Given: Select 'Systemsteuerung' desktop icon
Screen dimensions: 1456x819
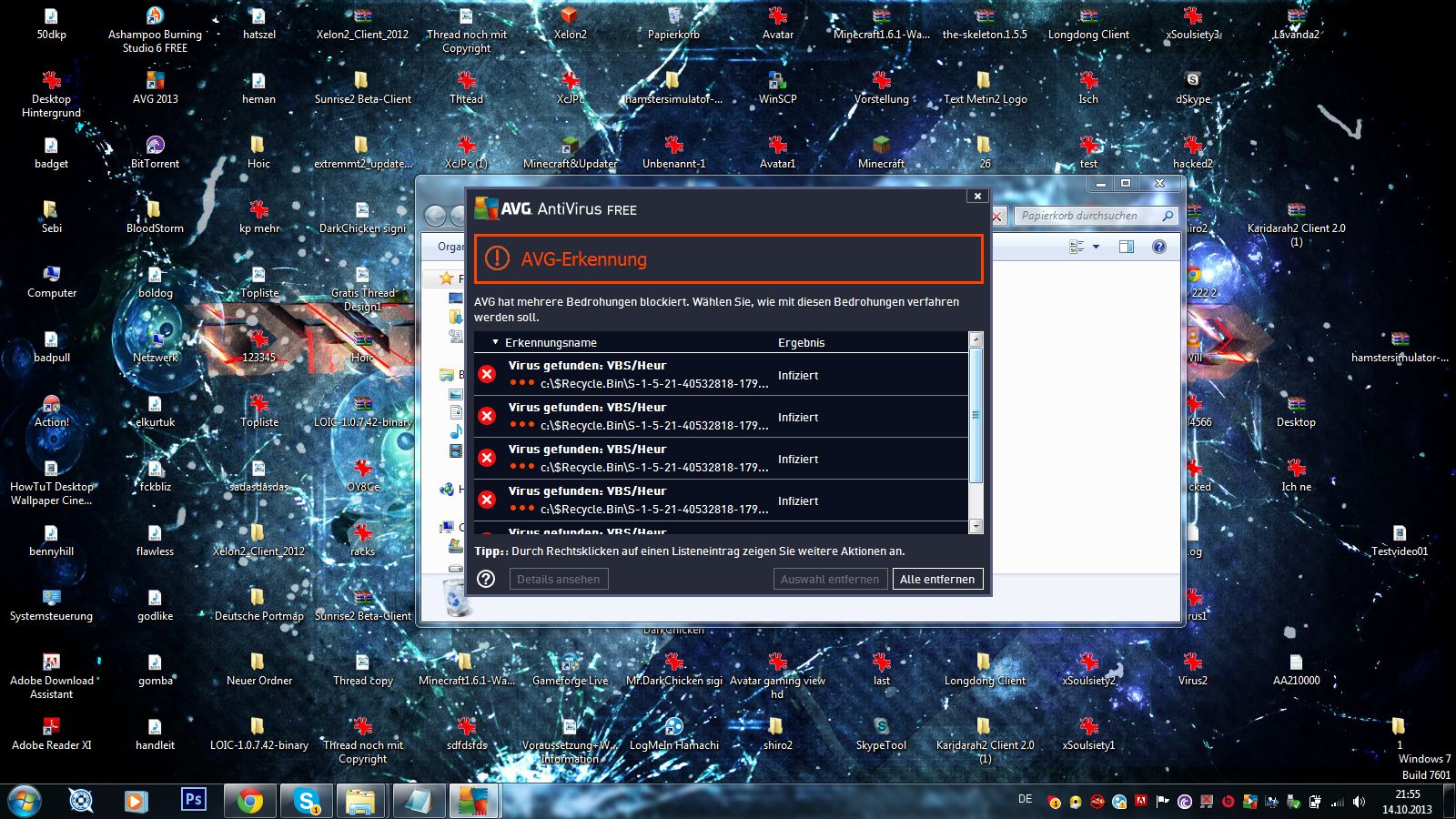Looking at the screenshot, I should coord(52,604).
